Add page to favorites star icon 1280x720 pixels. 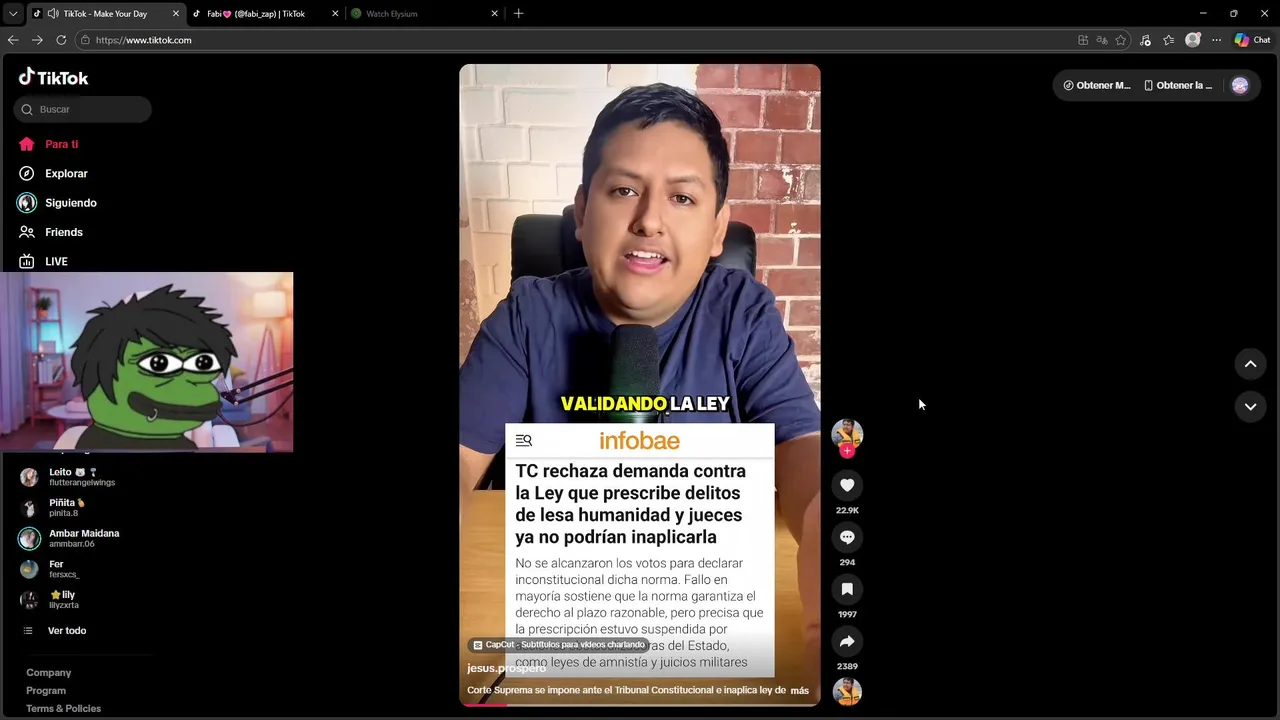[1121, 40]
